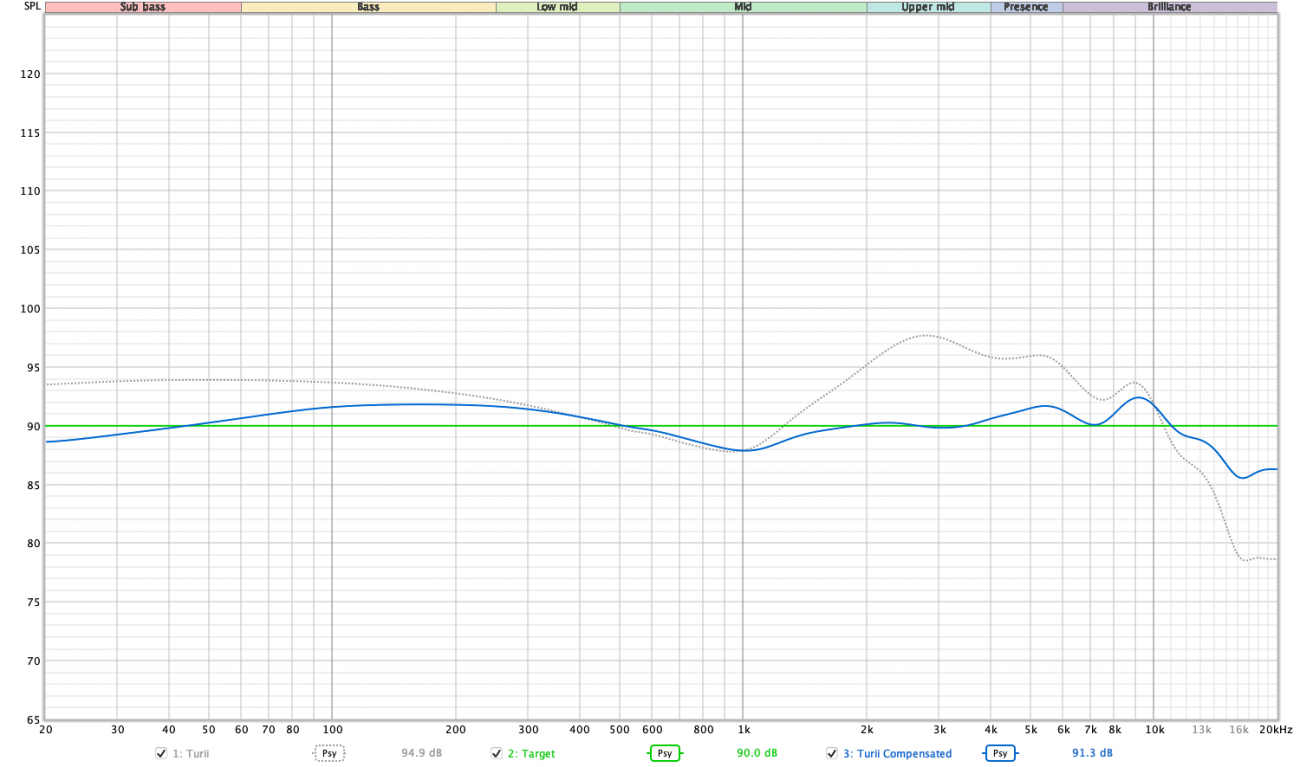Image resolution: width=1300 pixels, height=767 pixels.
Task: Click the '3: Turii Compensated' legend label
Action: coord(898,753)
